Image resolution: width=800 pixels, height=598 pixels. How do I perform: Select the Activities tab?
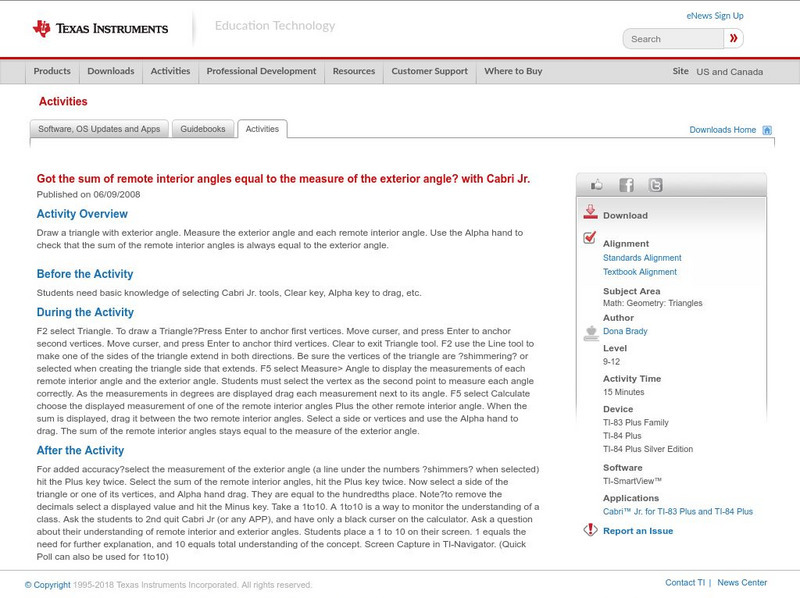pos(262,129)
